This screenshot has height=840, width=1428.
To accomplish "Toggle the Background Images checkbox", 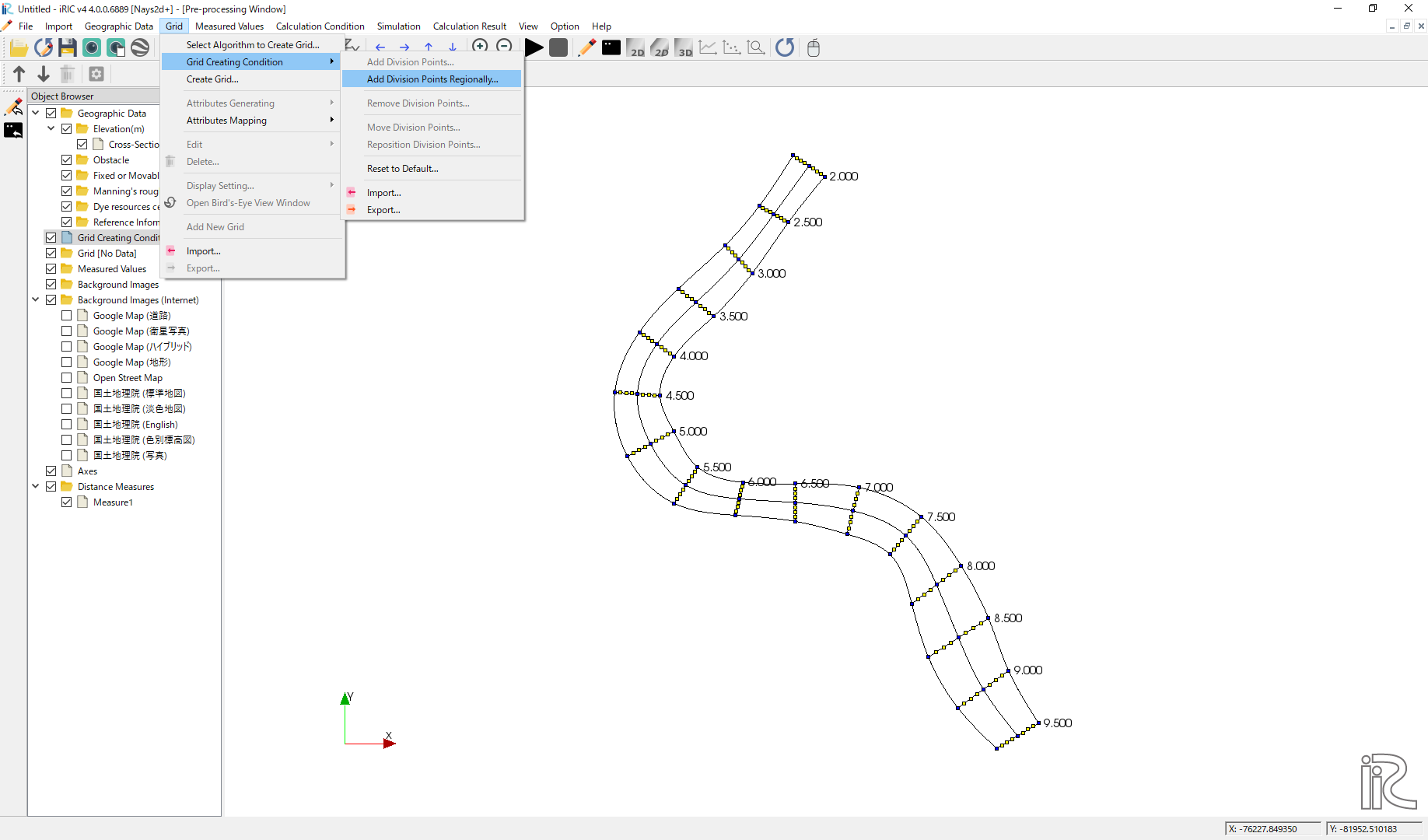I will (51, 285).
